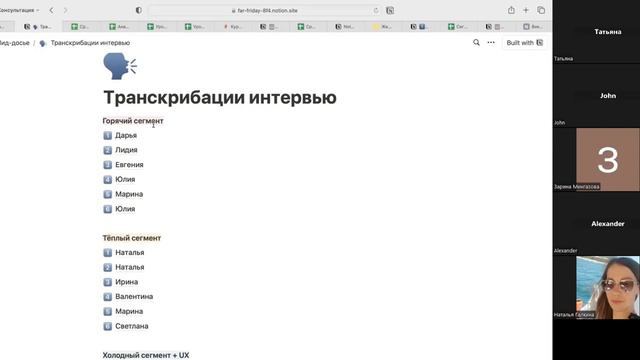This screenshot has height=360, width=640.
Task: Open a new tab with plus icon
Action: click(x=526, y=10)
